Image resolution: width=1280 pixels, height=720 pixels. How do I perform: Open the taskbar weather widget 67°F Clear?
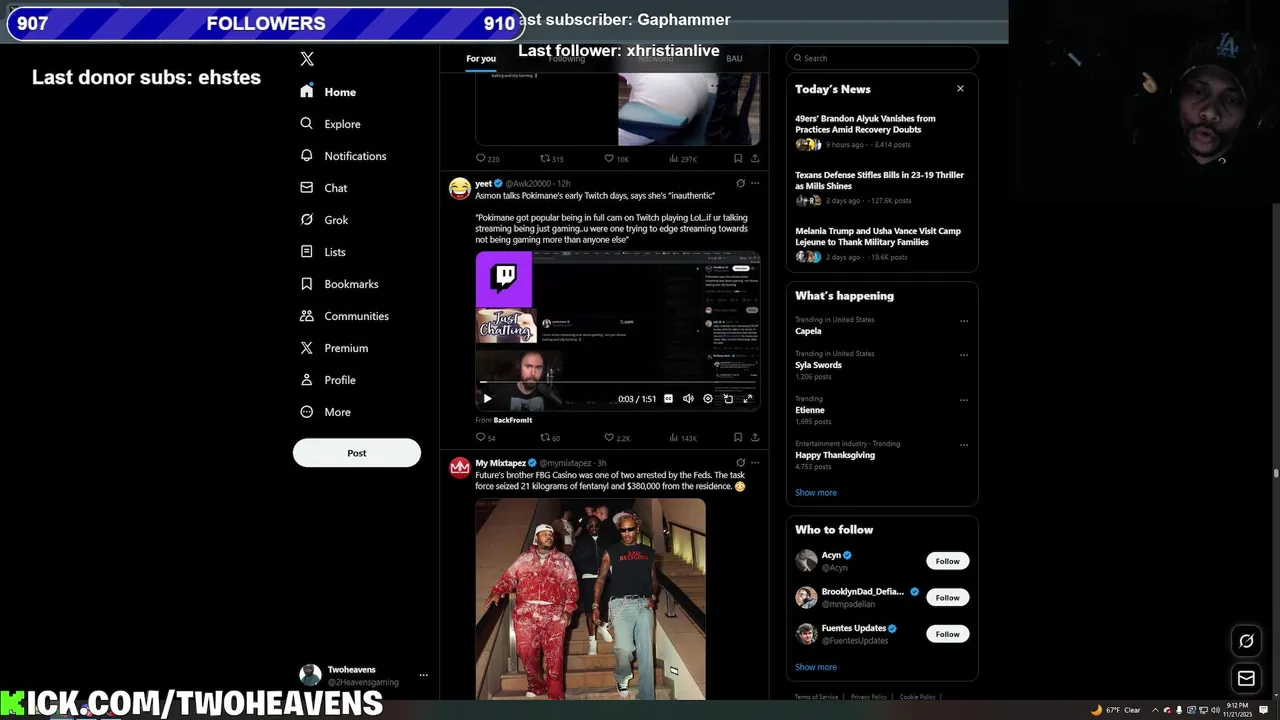(1116, 710)
